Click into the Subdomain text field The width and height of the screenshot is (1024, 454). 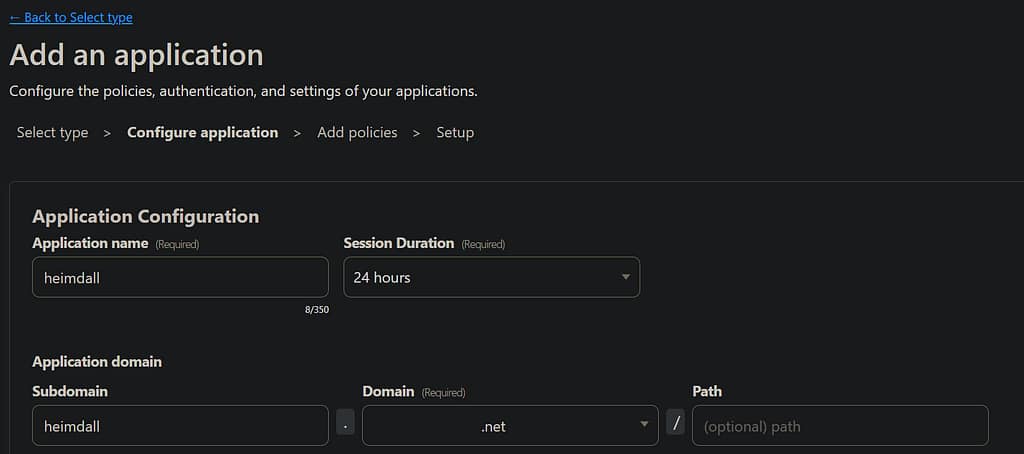click(180, 425)
